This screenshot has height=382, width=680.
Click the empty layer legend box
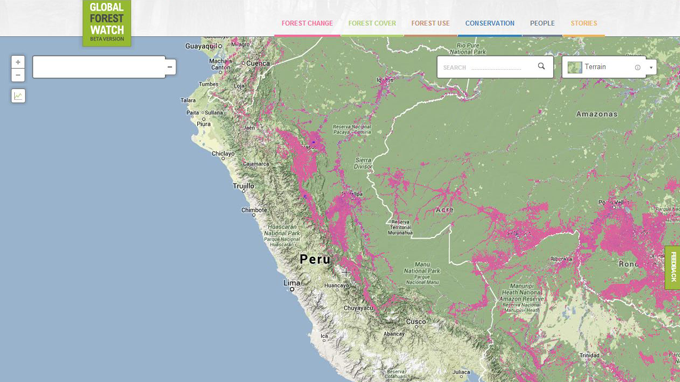pos(99,67)
